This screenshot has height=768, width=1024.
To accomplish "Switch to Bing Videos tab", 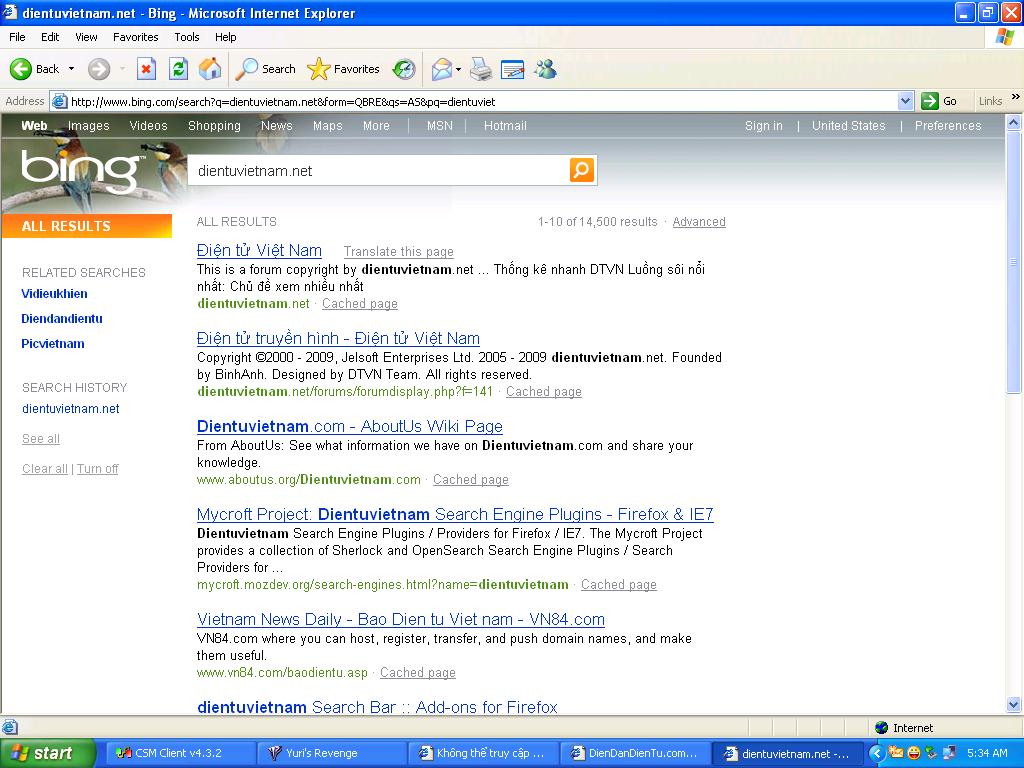I will (148, 125).
